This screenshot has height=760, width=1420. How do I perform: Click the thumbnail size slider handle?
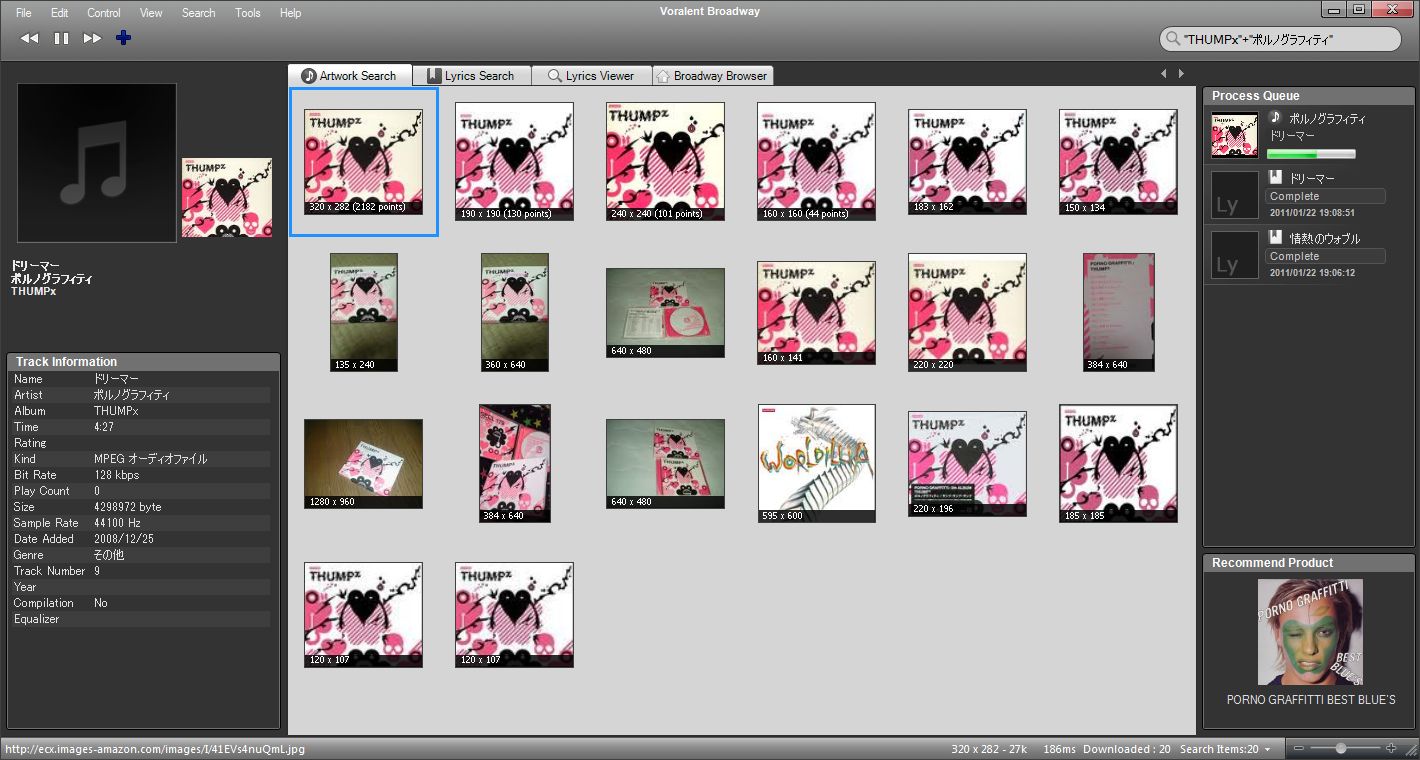(x=1341, y=748)
